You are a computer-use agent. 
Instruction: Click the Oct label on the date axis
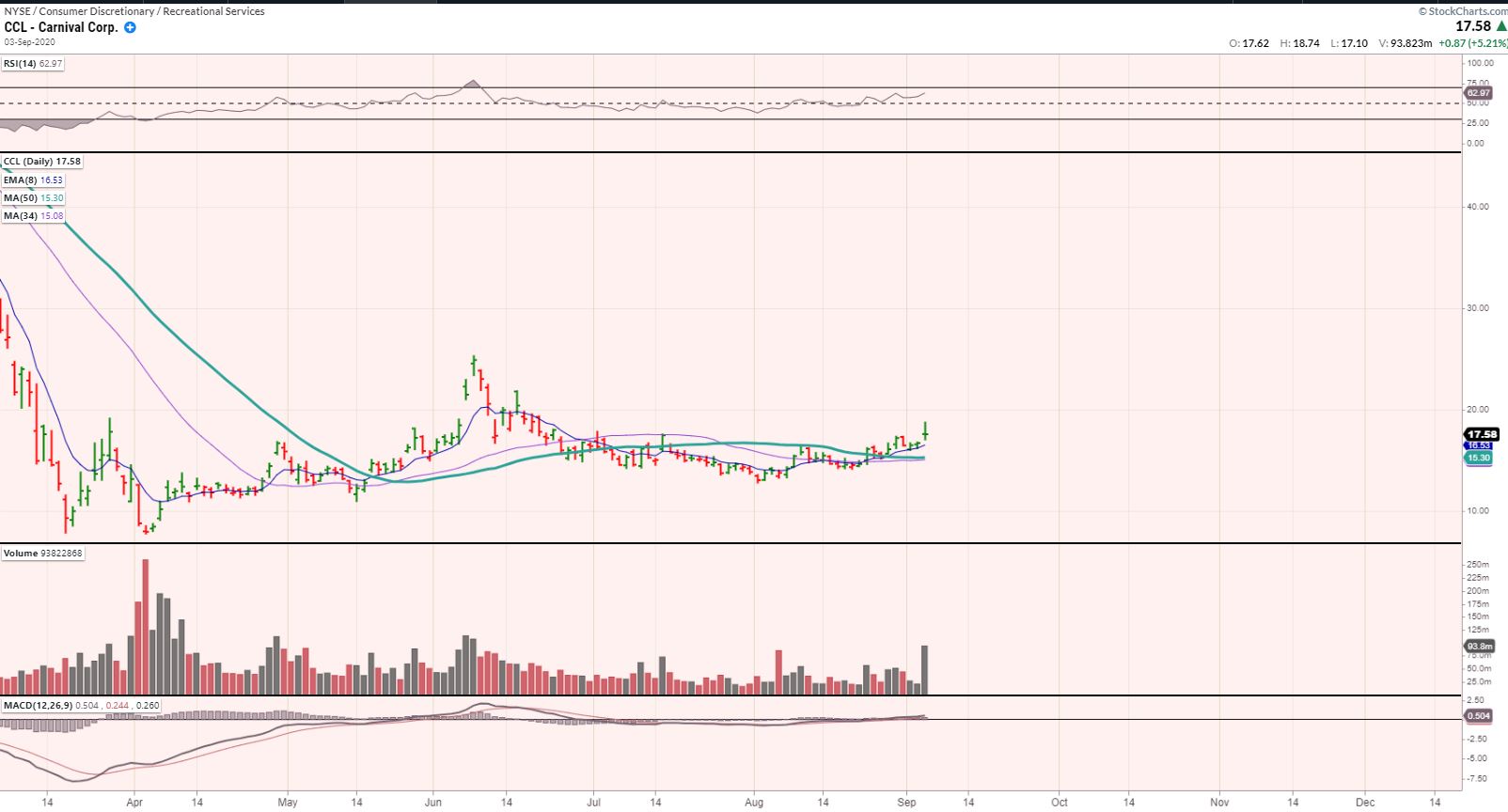[x=1060, y=803]
